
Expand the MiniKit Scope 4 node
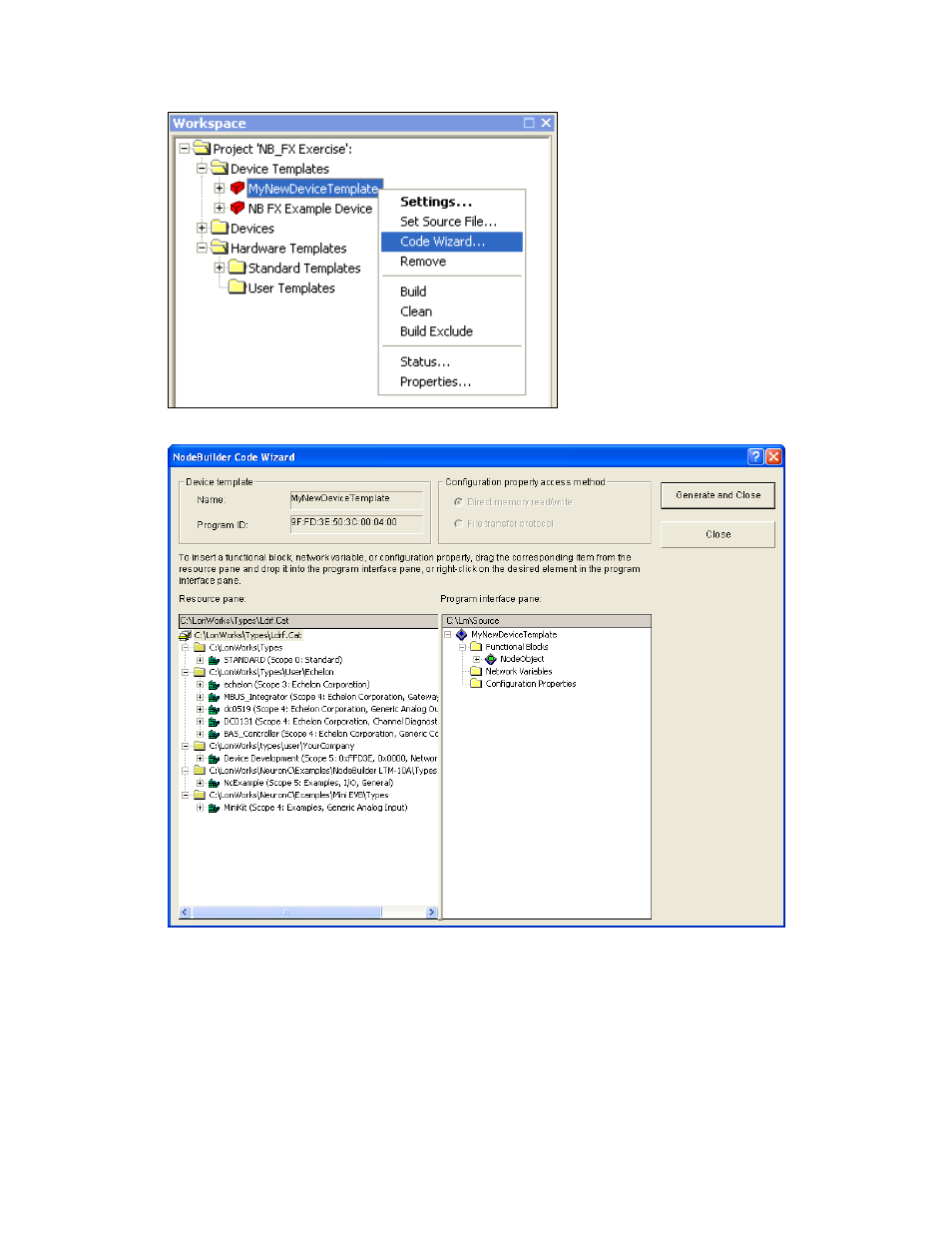coord(200,808)
